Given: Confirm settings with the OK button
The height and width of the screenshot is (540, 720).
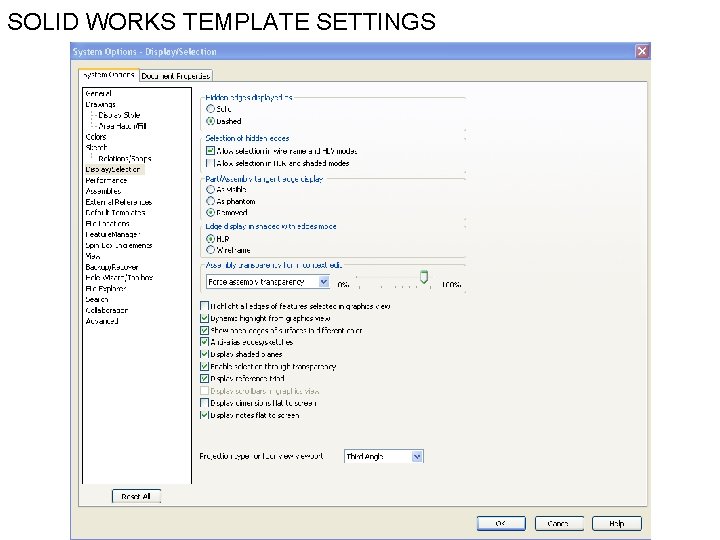Looking at the screenshot, I should click(x=501, y=523).
